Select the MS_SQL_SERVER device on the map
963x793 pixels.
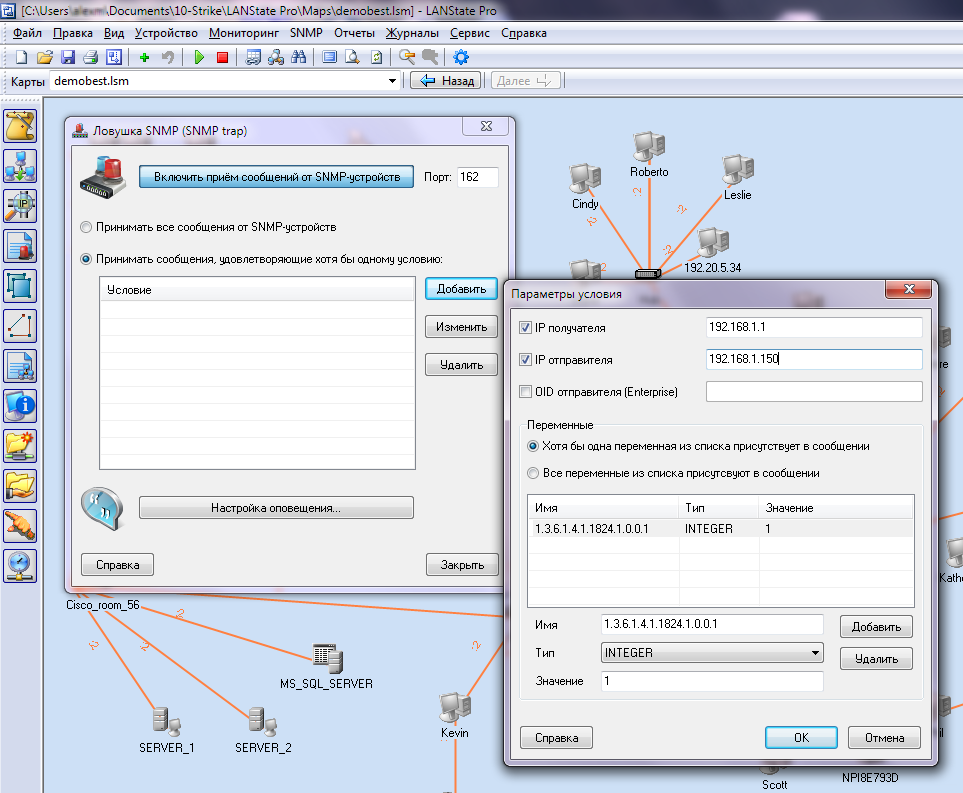pos(327,658)
